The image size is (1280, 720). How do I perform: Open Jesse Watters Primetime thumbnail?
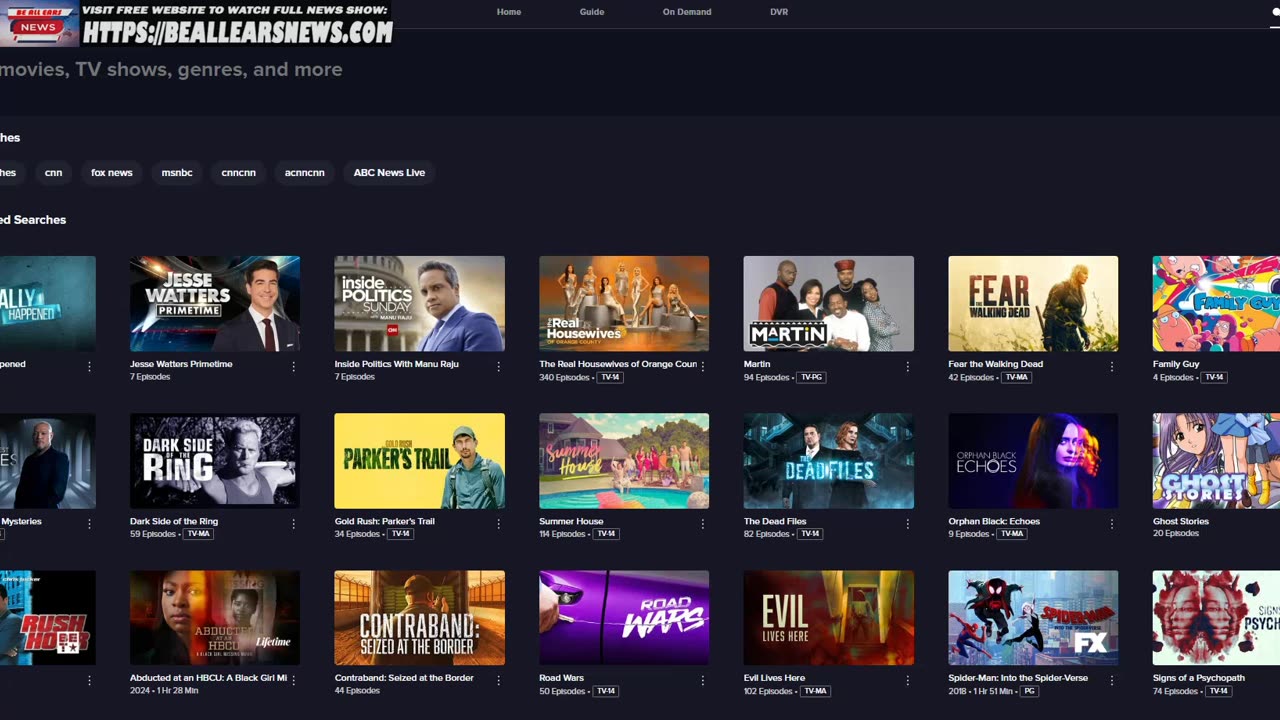215,303
